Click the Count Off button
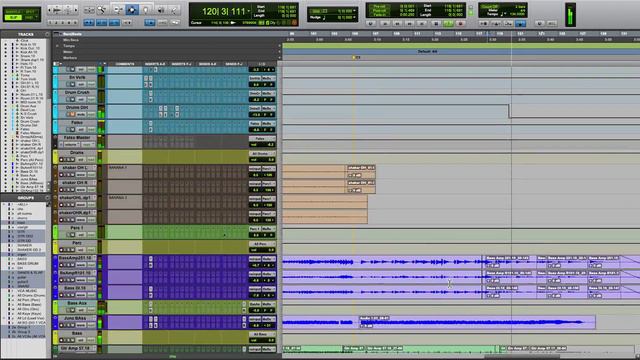Image resolution: width=640 pixels, height=360 pixels. [x=489, y=7]
